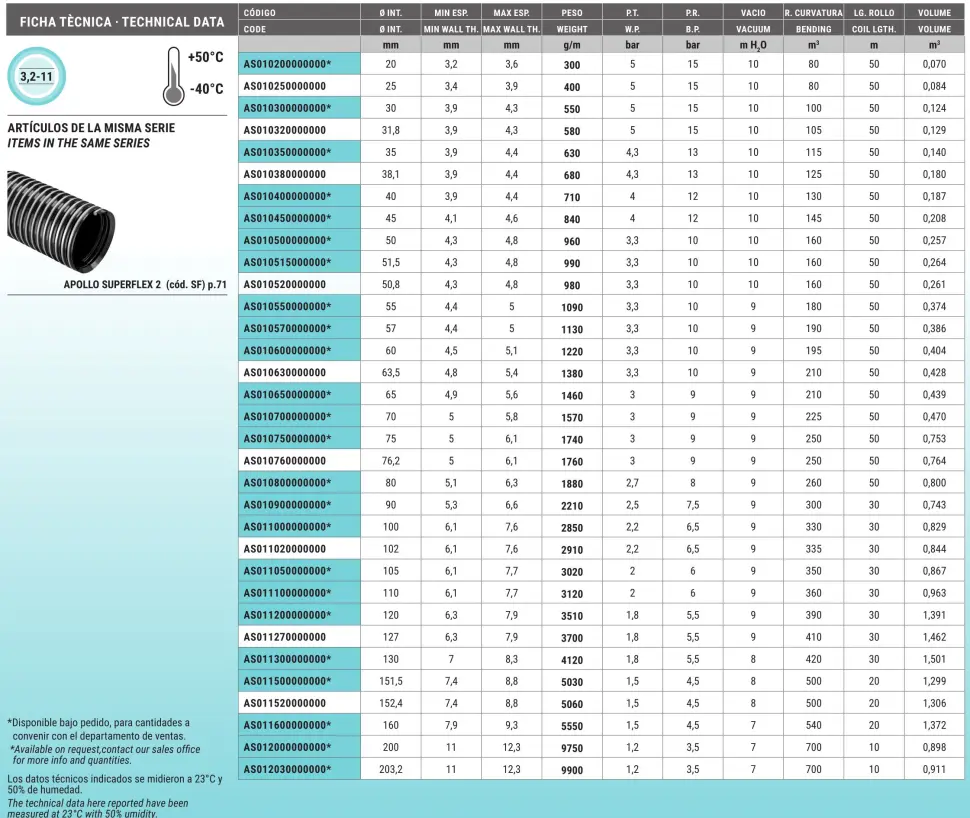Click the R. CURVATURA column header
Viewport: 970px width, 818px height.
tap(813, 13)
